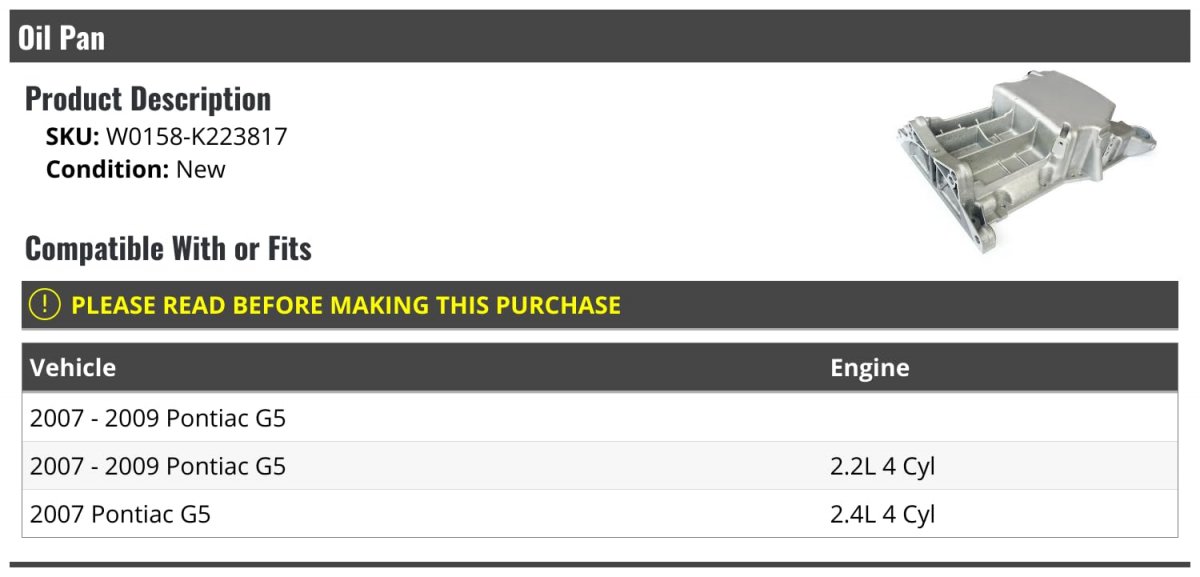Open the oil pan product image
The height and width of the screenshot is (577, 1200).
coord(1028,160)
